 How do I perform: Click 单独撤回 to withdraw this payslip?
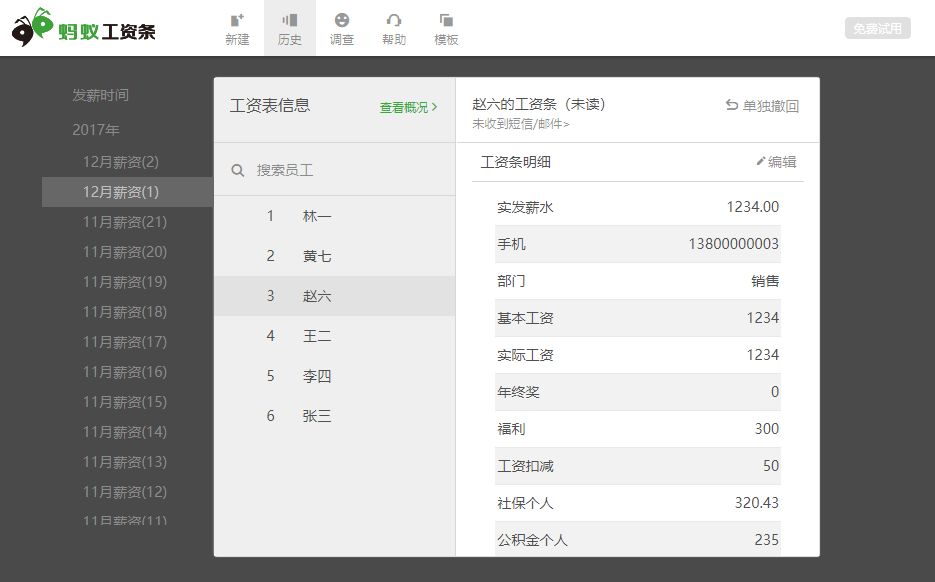coord(762,106)
